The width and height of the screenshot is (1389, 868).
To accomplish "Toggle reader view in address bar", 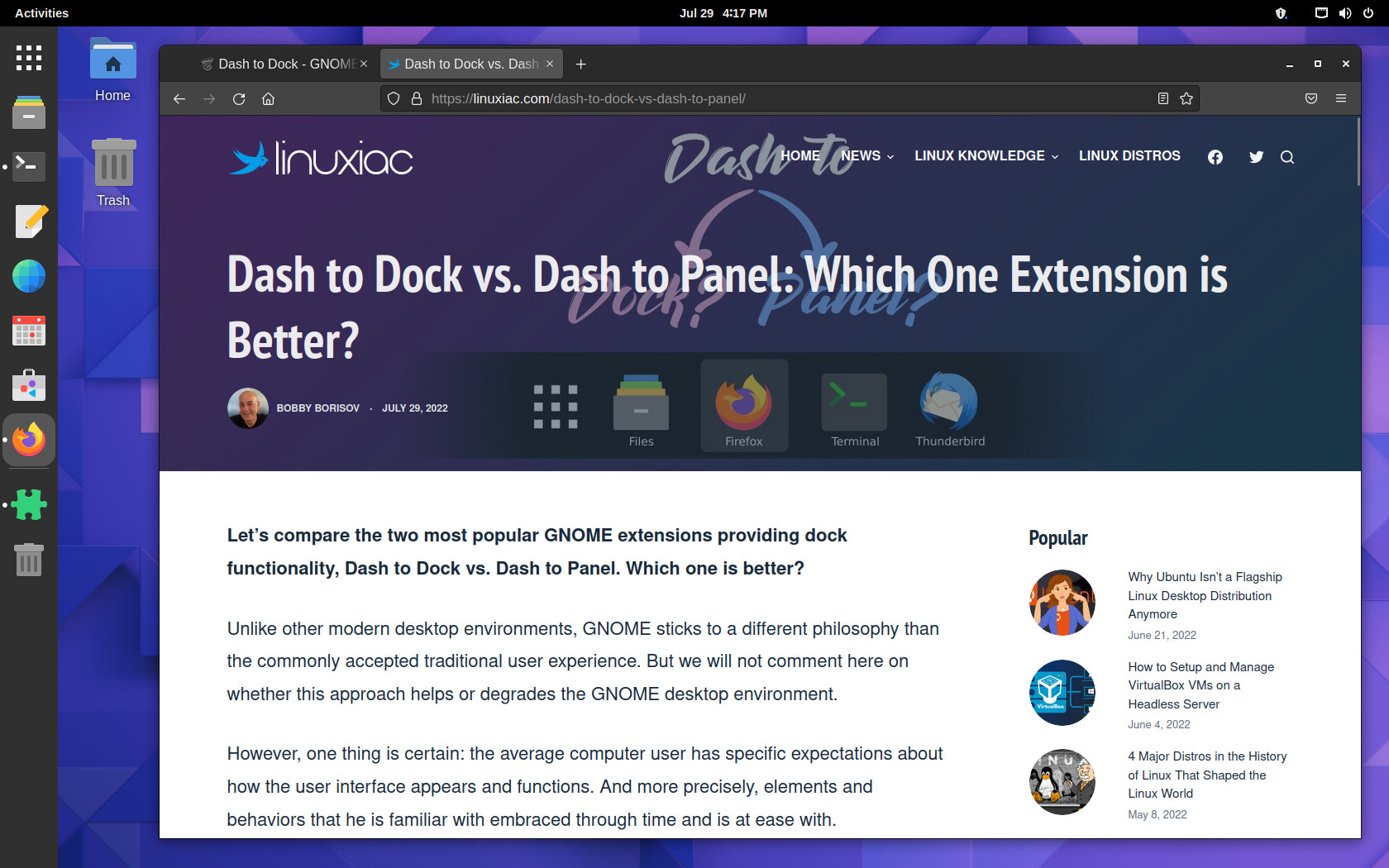I will (x=1163, y=98).
